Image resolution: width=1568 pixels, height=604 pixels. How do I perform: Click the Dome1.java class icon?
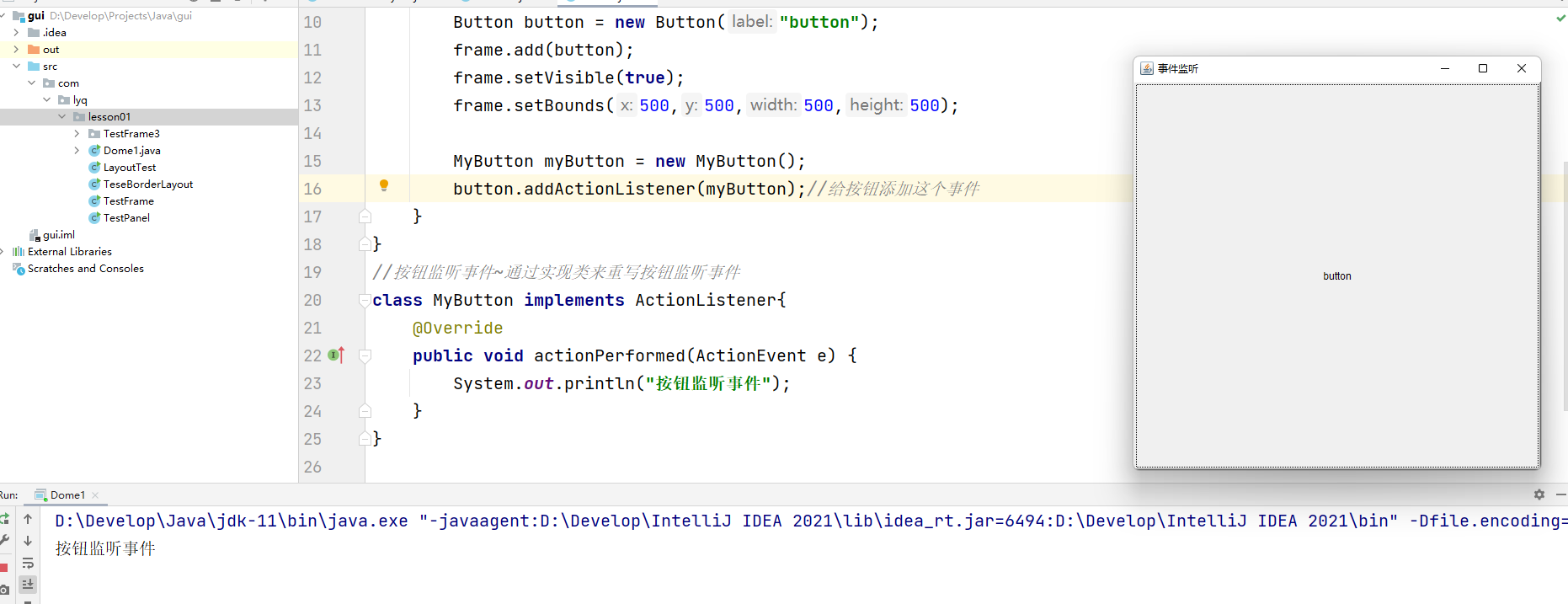click(94, 150)
